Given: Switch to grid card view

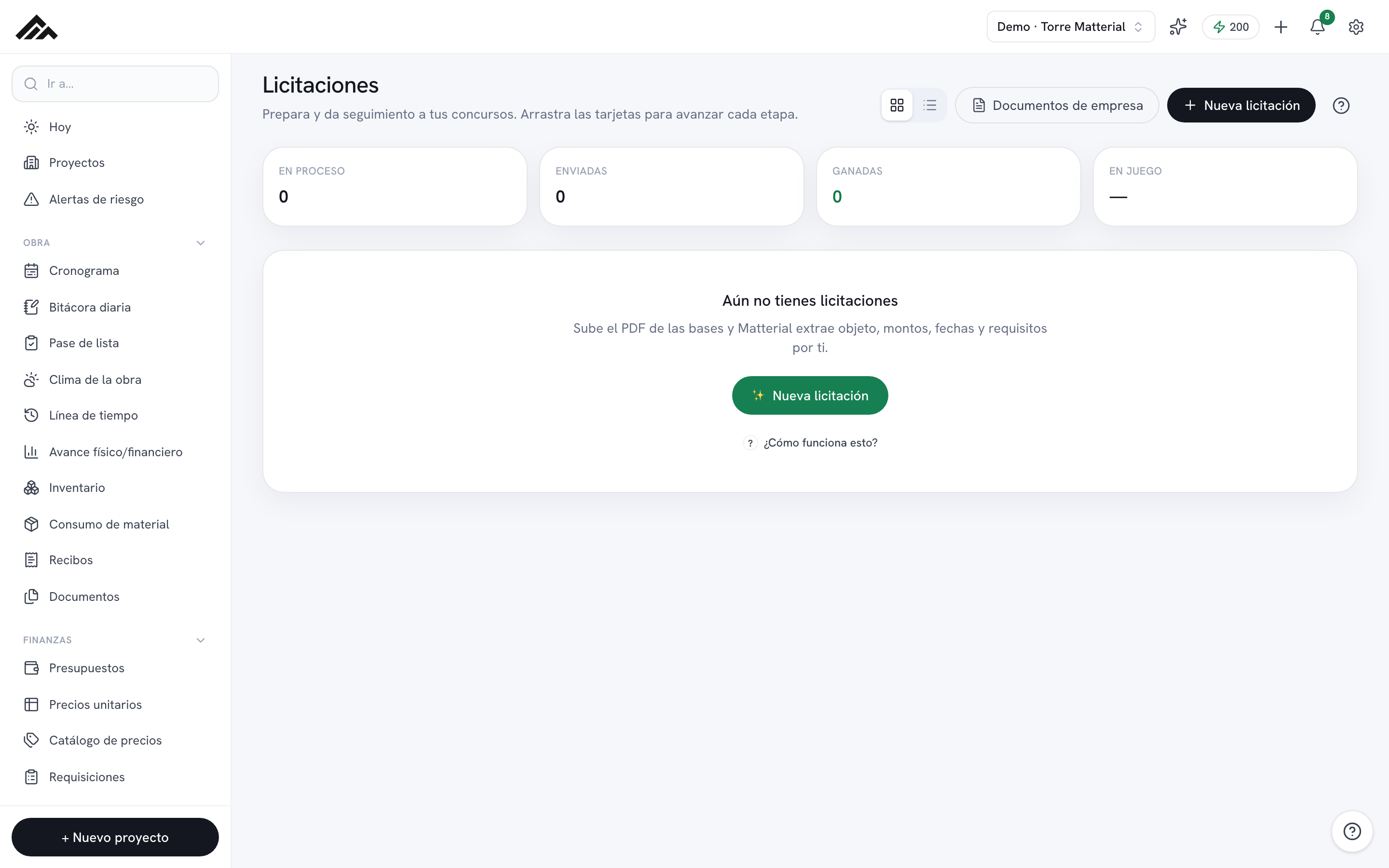Looking at the screenshot, I should point(897,105).
